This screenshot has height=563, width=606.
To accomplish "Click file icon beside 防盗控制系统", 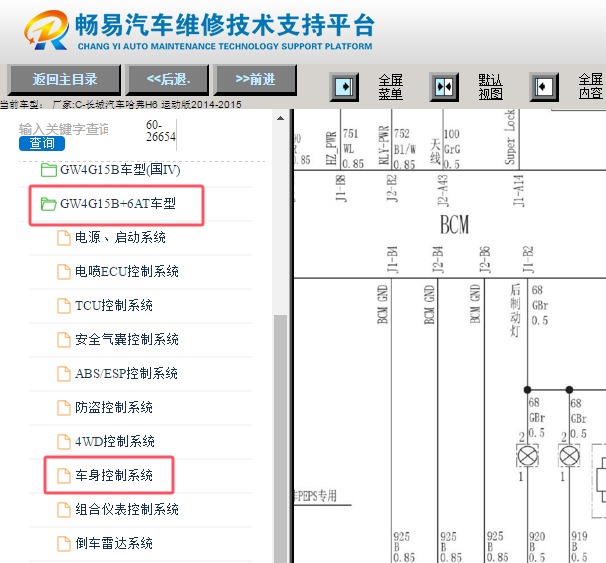I will point(64,407).
